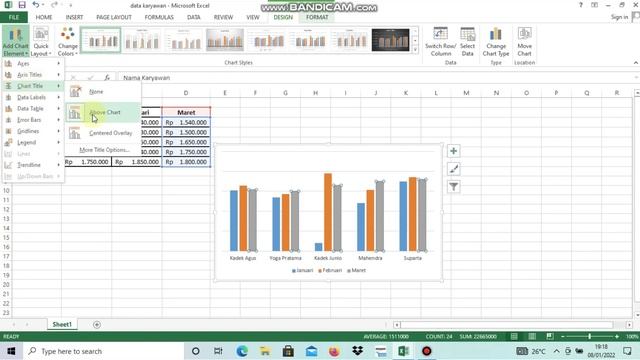Switch to the REVIEW tab
Screen dimensions: 640x360
[223, 17]
